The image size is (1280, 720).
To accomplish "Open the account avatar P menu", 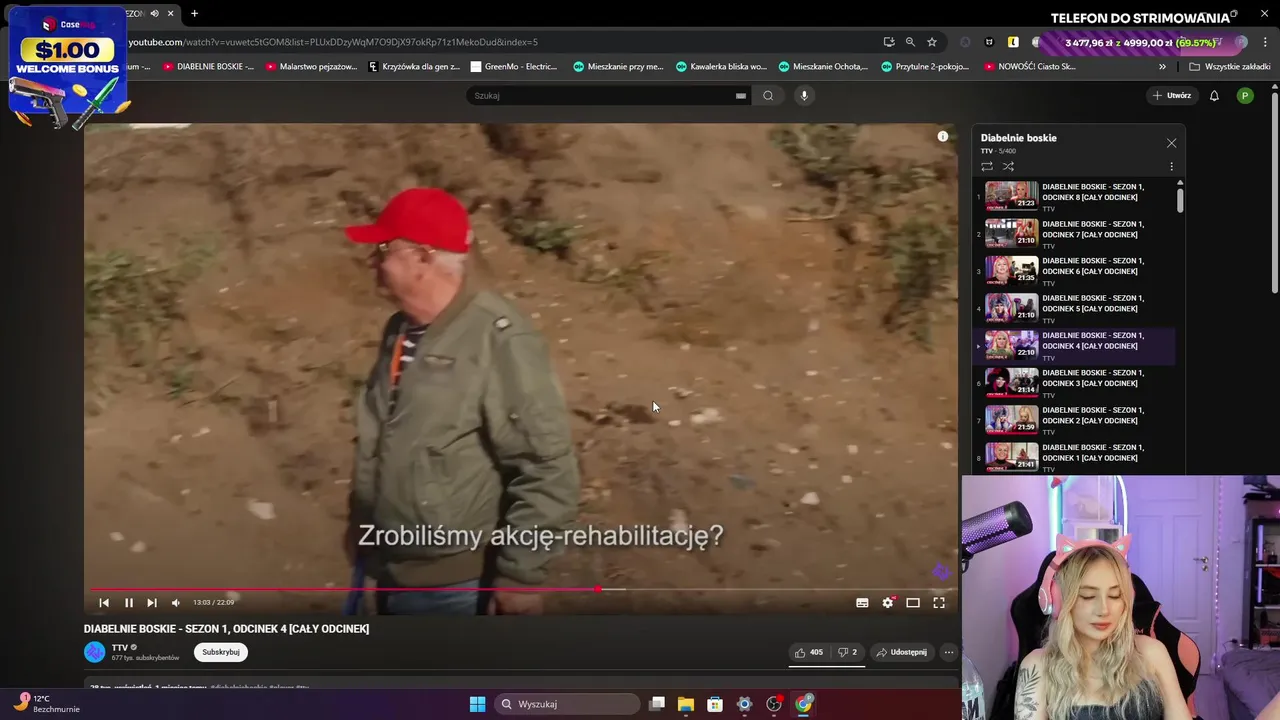I will click(1245, 95).
